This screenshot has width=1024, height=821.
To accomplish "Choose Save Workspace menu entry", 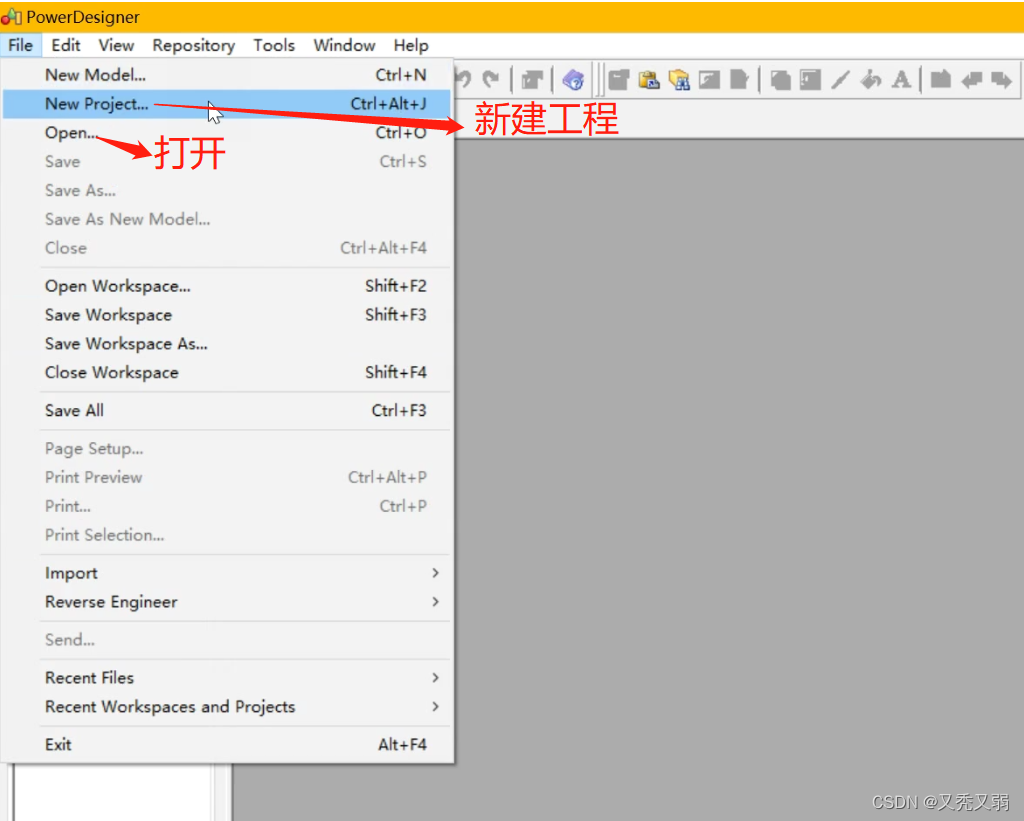I will pos(227,315).
